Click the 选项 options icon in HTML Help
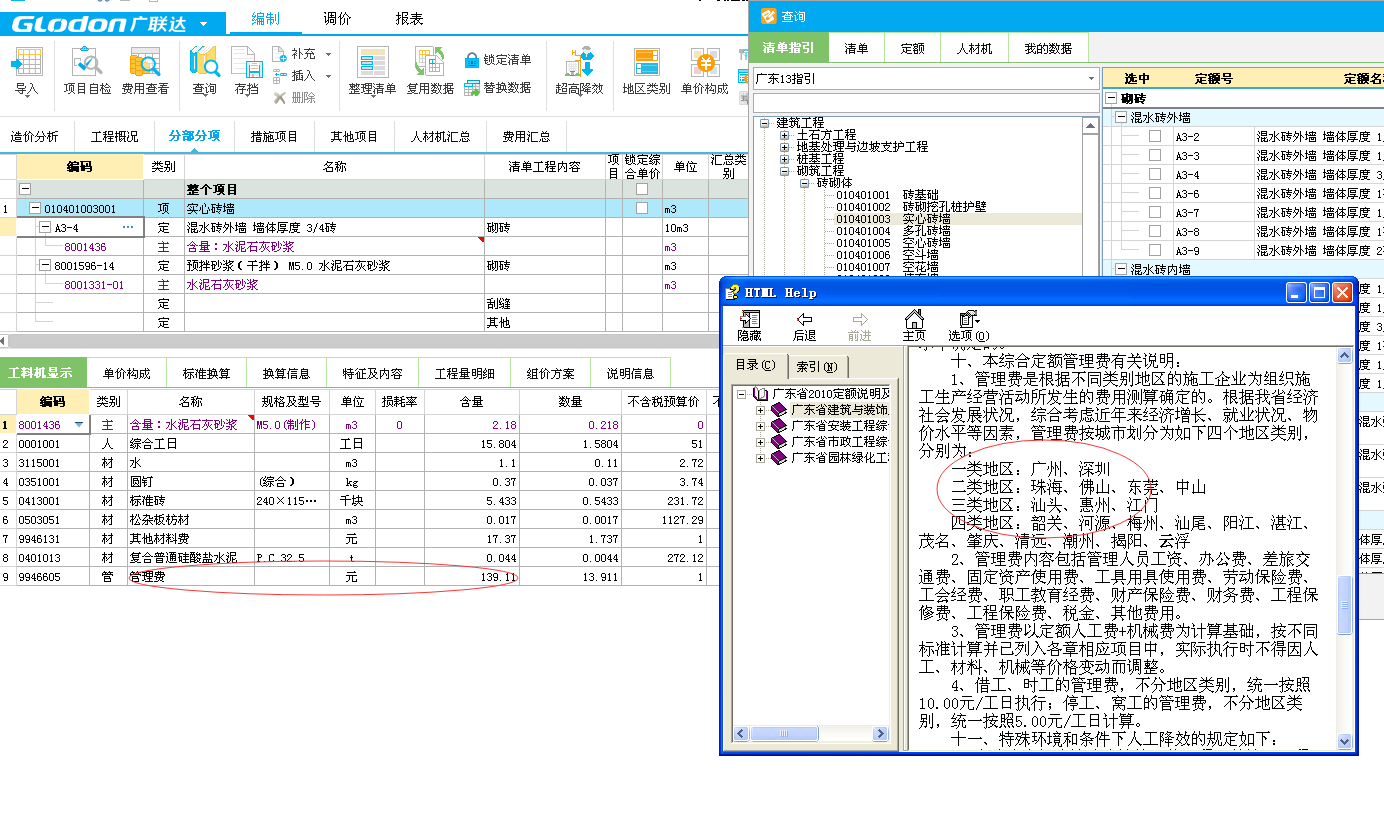The width and height of the screenshot is (1384, 836). point(968,320)
